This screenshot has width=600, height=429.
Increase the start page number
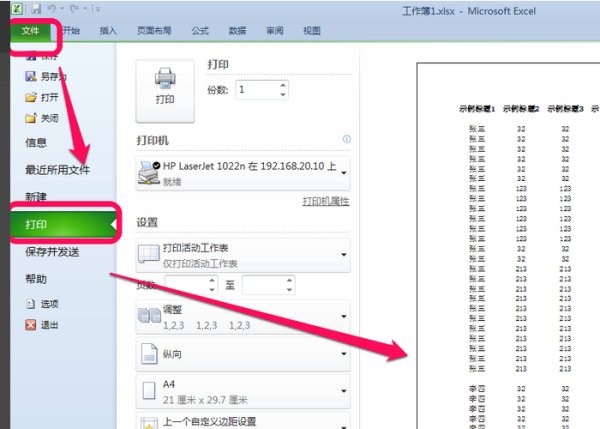212,281
